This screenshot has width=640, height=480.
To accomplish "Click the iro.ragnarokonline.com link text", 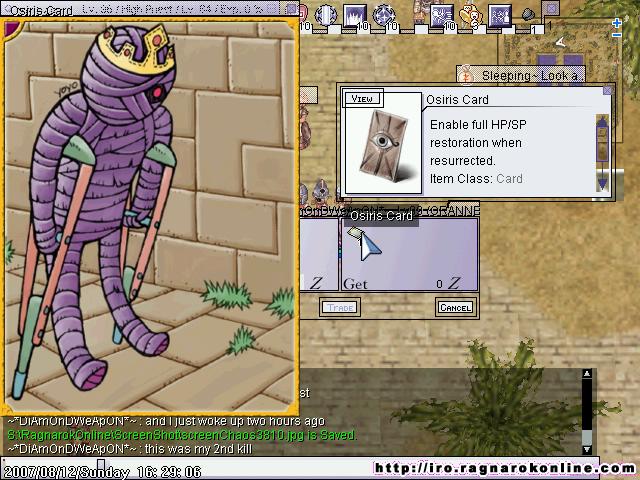I will [x=505, y=468].
